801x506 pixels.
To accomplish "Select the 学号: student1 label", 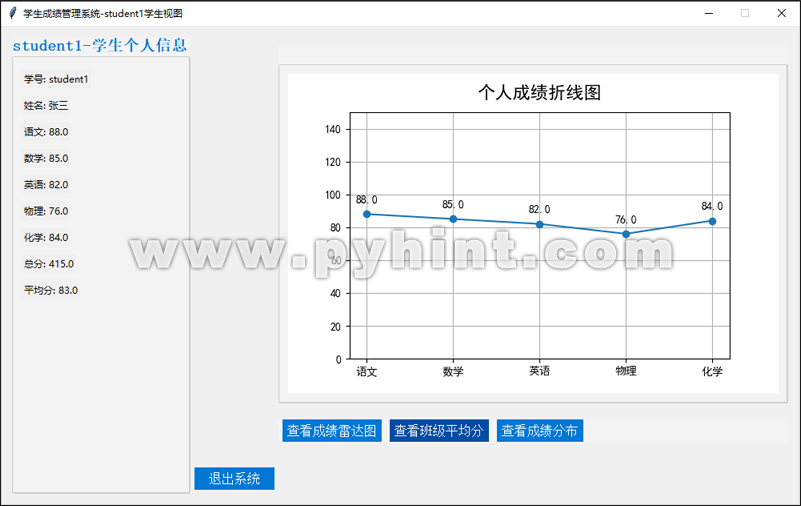I will coord(56,79).
